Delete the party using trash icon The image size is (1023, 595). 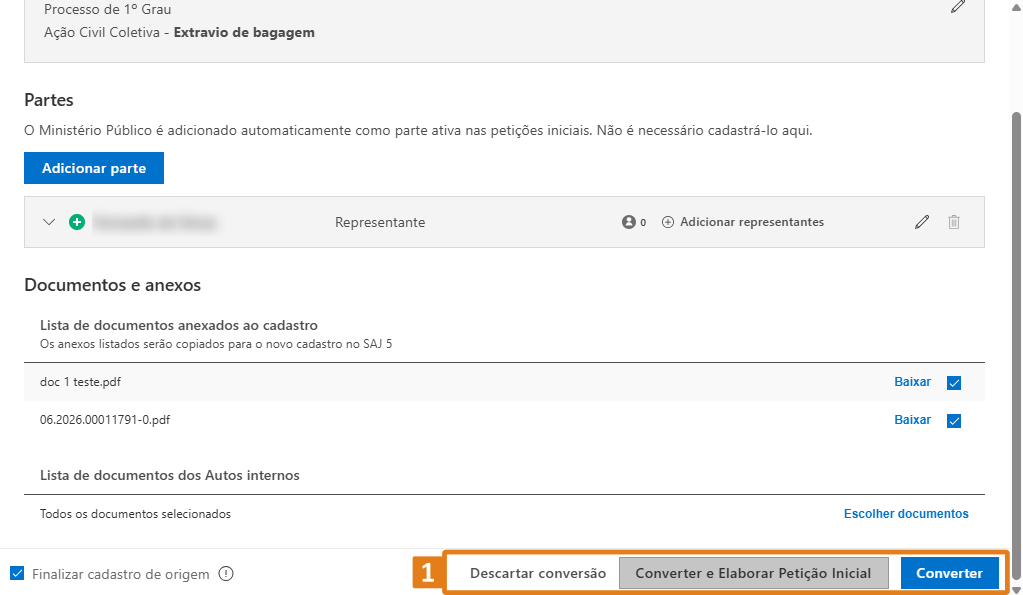(x=954, y=222)
